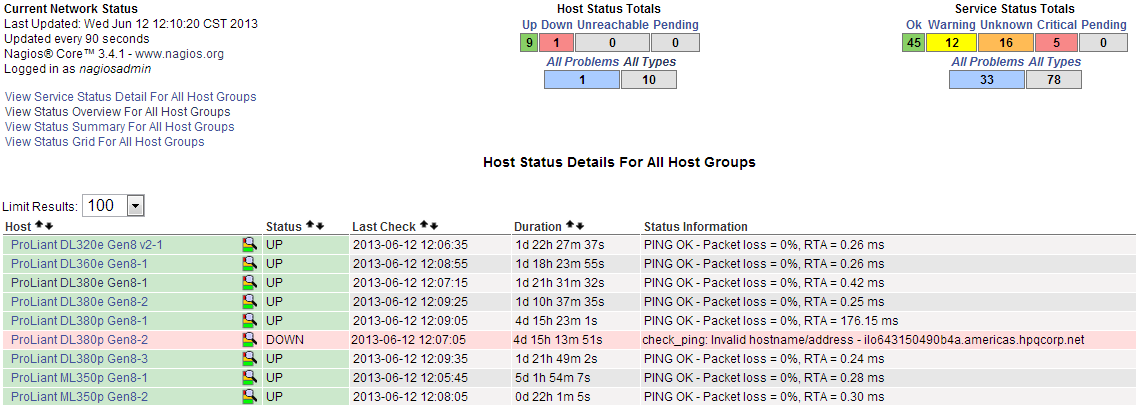Click status text with 'RTA = 176.15 ms'

[771, 320]
